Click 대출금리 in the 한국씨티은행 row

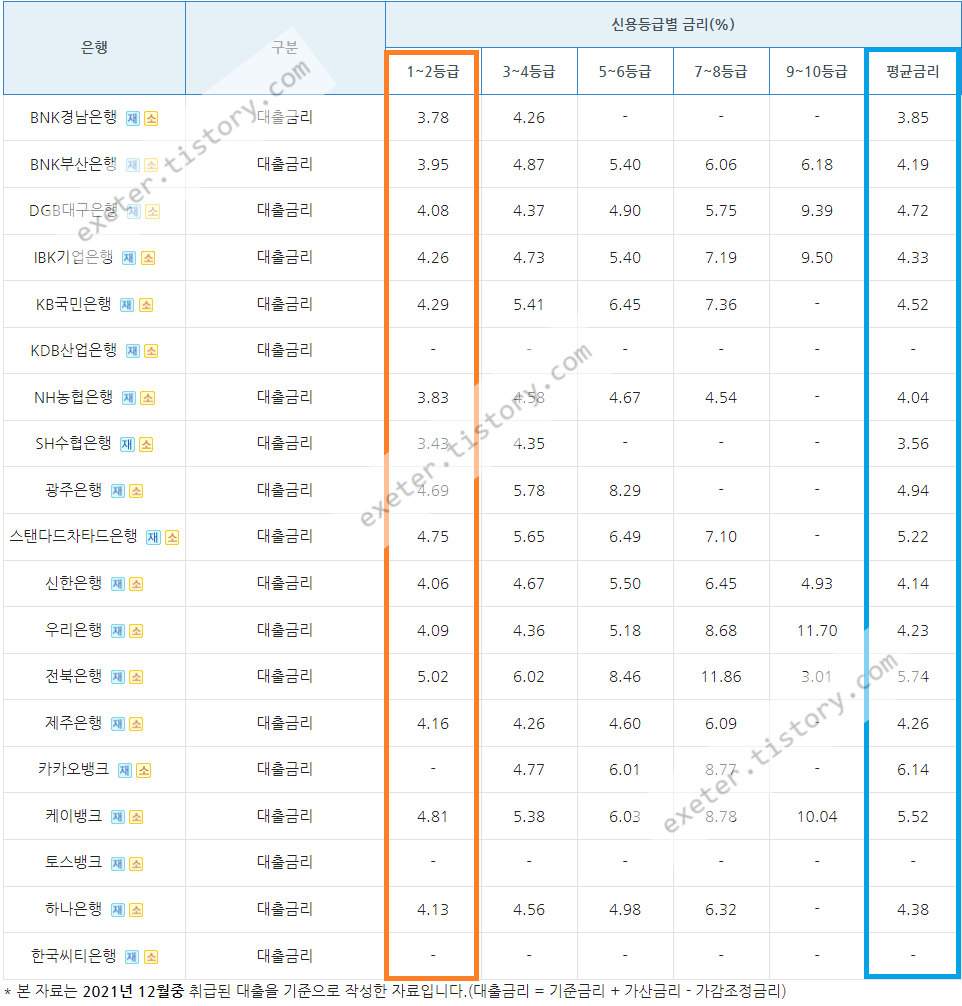click(285, 956)
